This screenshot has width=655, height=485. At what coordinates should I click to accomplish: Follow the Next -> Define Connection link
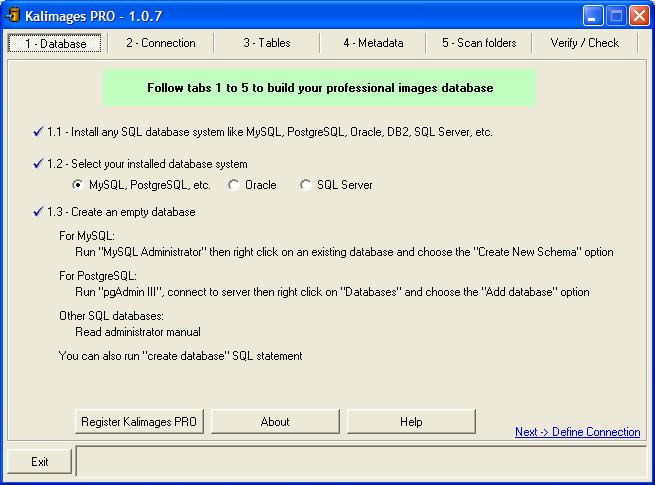(577, 432)
